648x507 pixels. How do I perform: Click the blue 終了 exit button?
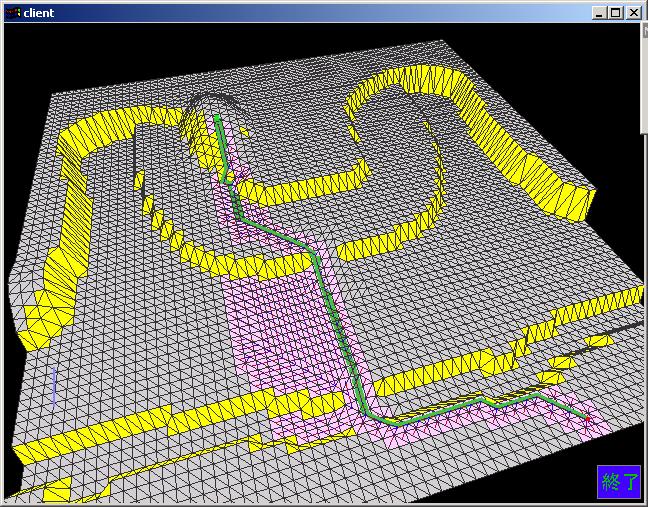coord(619,482)
